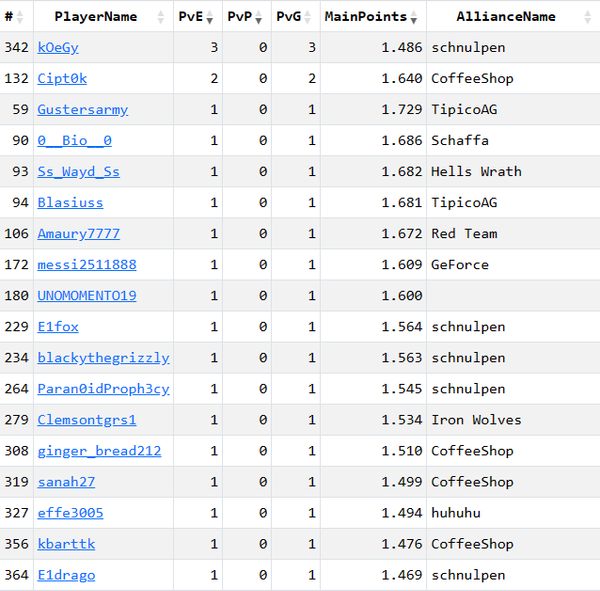
Task: Sort by MainPoints column arrow icon
Action: click(414, 17)
